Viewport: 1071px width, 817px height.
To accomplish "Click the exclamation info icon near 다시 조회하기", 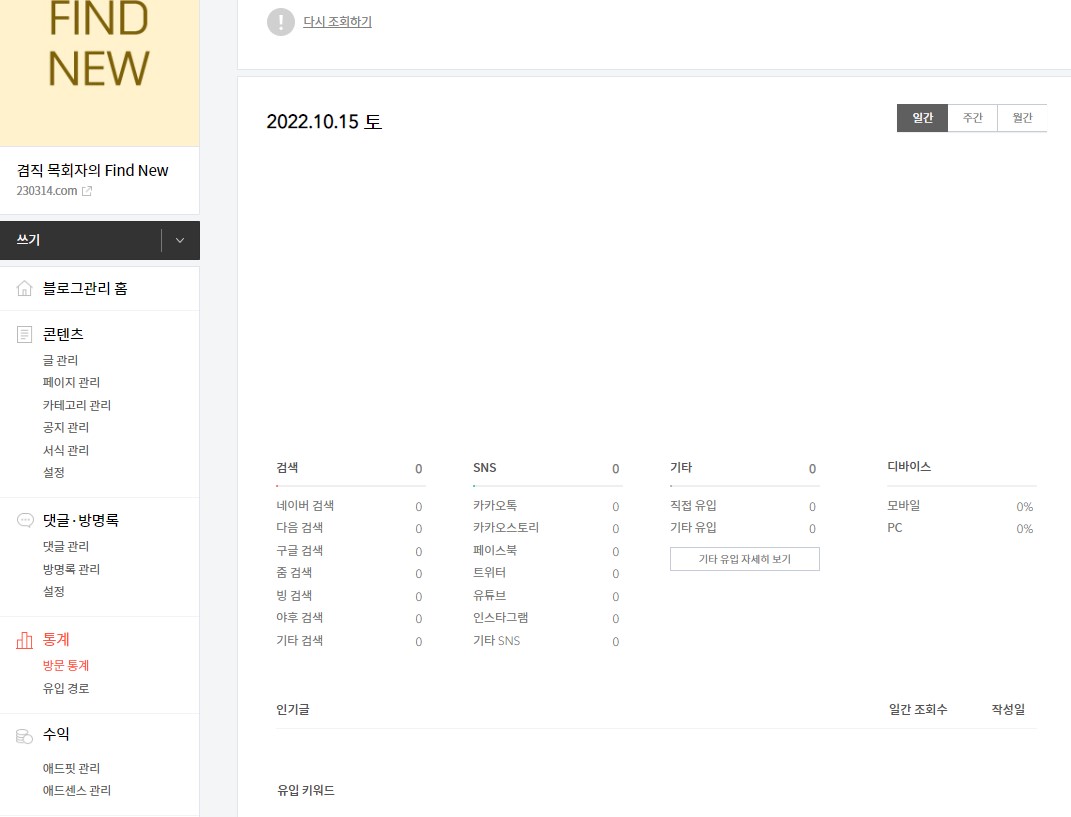I will [x=281, y=21].
